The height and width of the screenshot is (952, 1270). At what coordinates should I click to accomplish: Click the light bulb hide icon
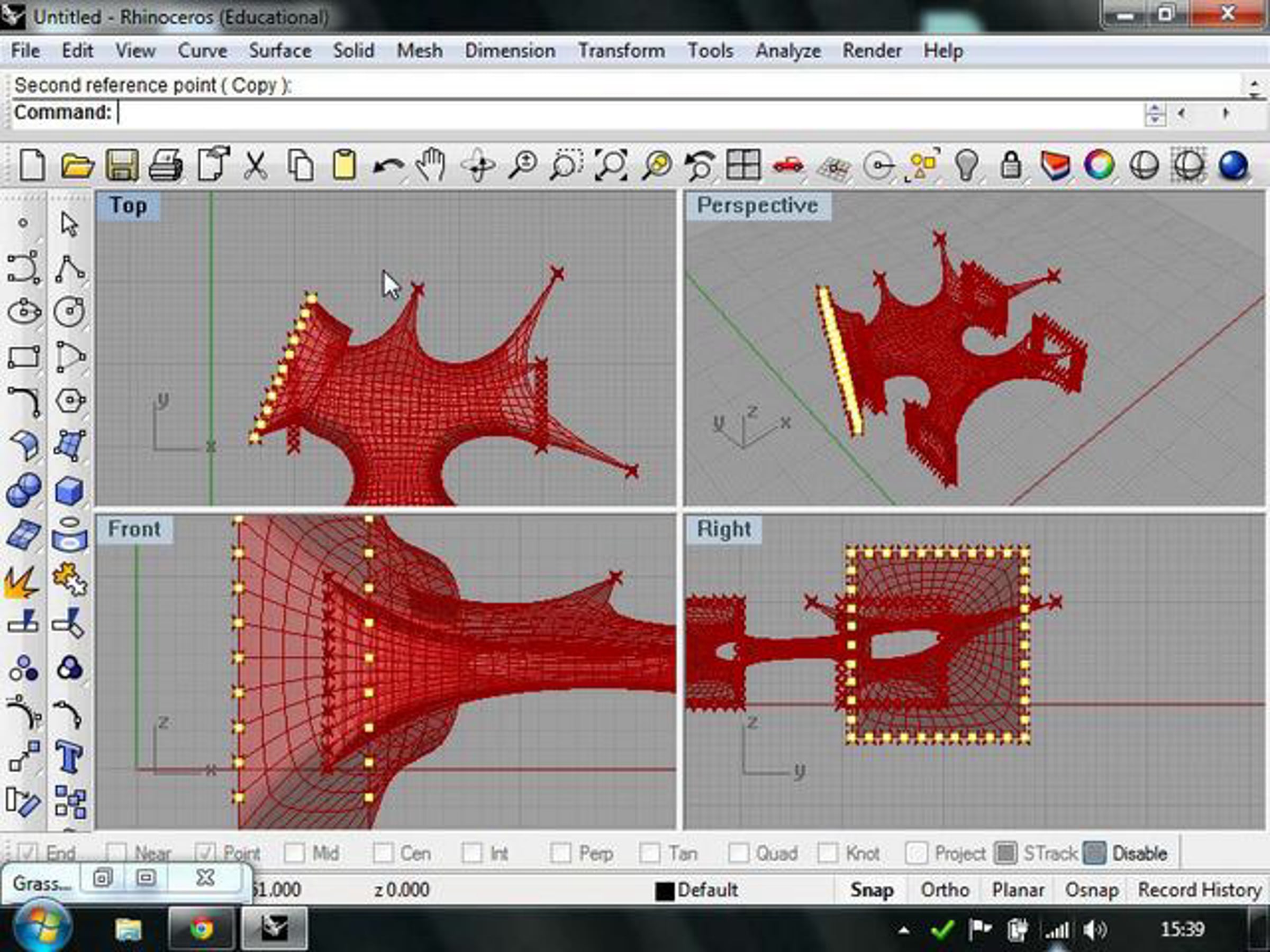967,166
